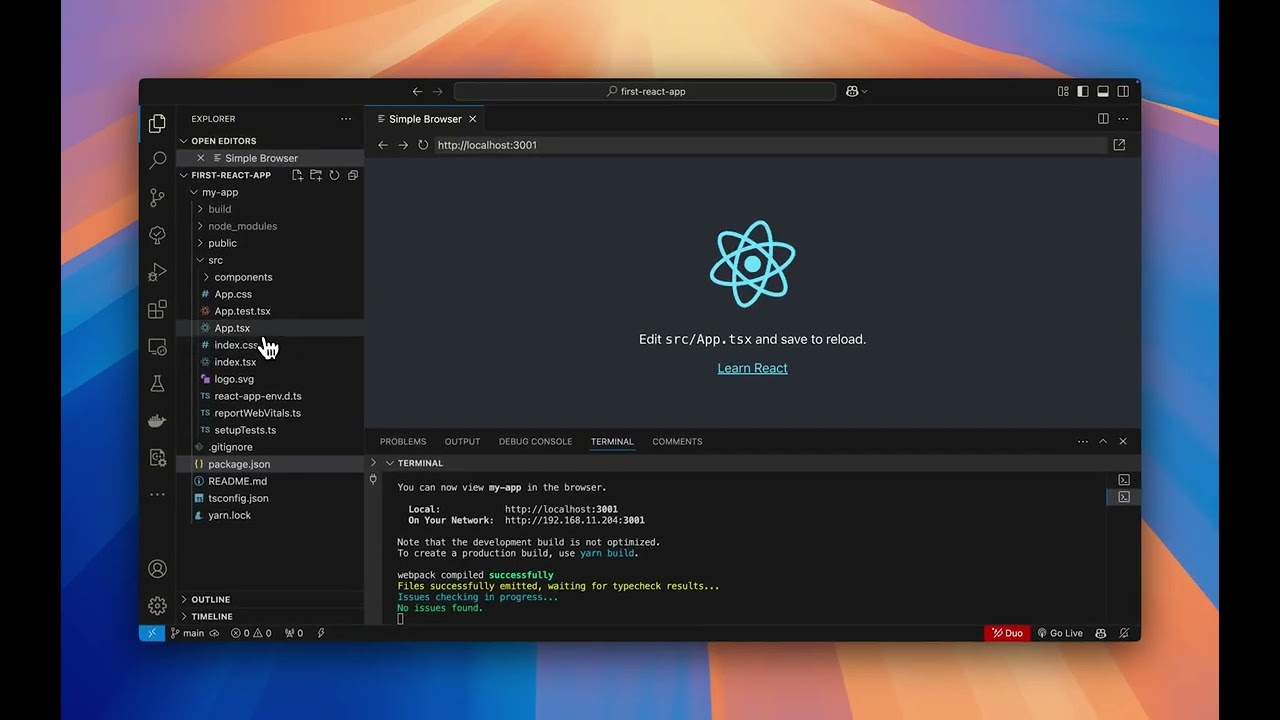Image resolution: width=1280 pixels, height=720 pixels.
Task: Collapse the Terminal group chevron
Action: 390,463
